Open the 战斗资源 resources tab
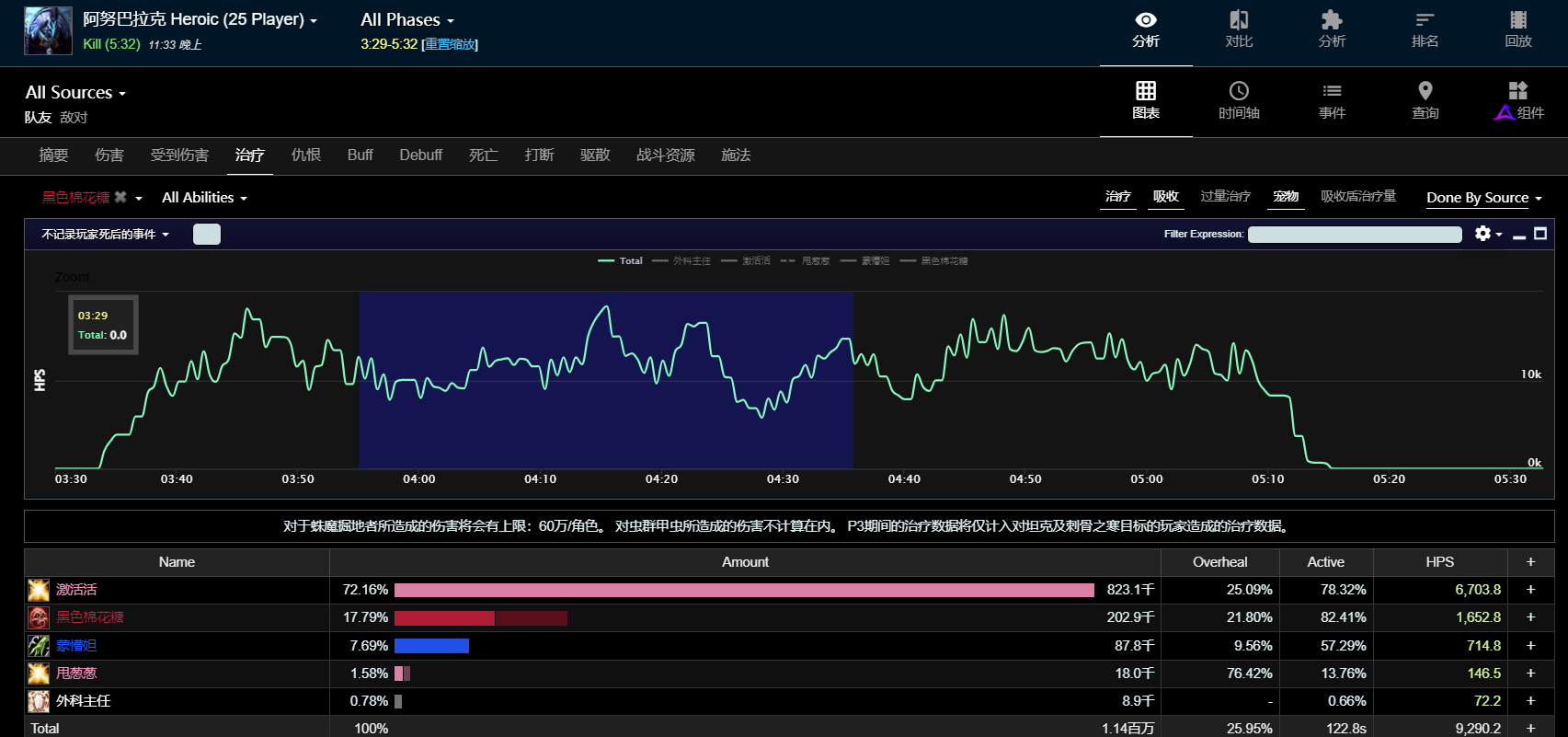1568x737 pixels. click(666, 155)
